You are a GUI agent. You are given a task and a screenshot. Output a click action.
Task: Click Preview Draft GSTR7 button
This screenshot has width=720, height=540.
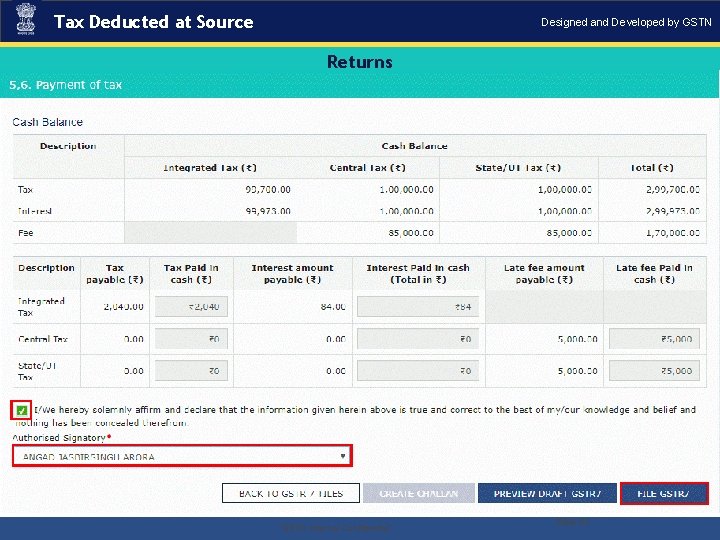(547, 494)
